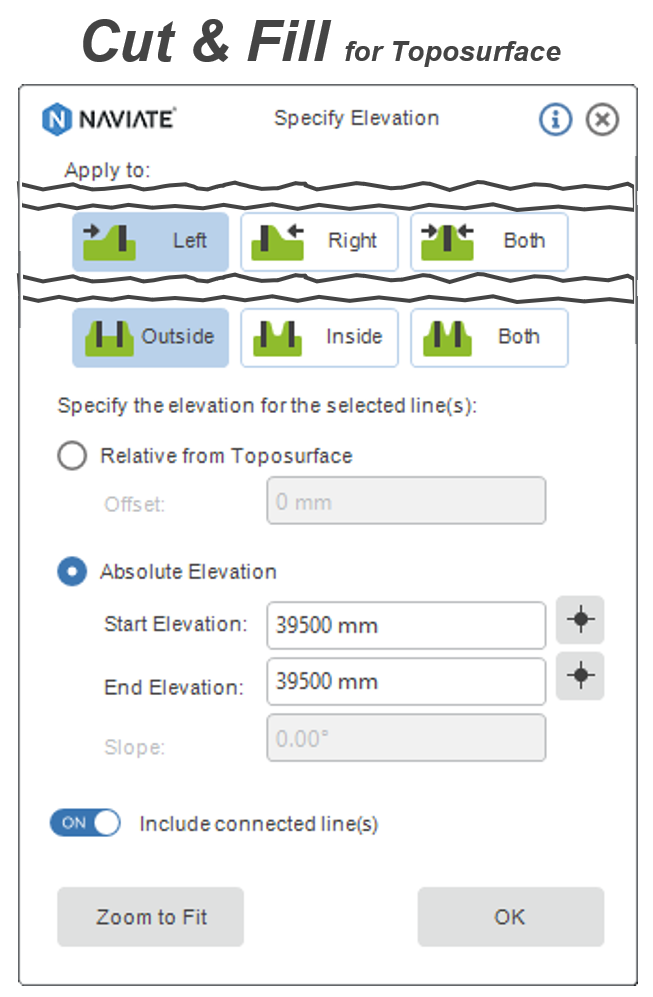Viewport: 653px width, 997px height.
Task: Choose the Both directions icon
Action: coord(445,337)
